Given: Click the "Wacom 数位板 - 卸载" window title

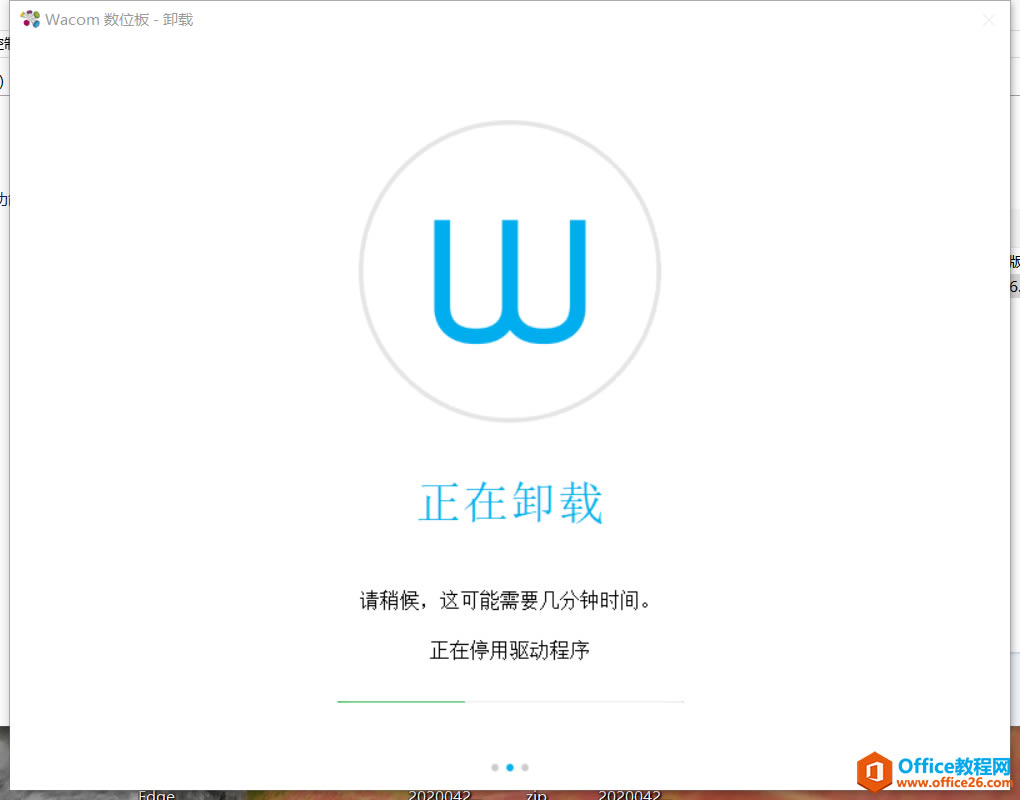Looking at the screenshot, I should pyautogui.click(x=119, y=20).
